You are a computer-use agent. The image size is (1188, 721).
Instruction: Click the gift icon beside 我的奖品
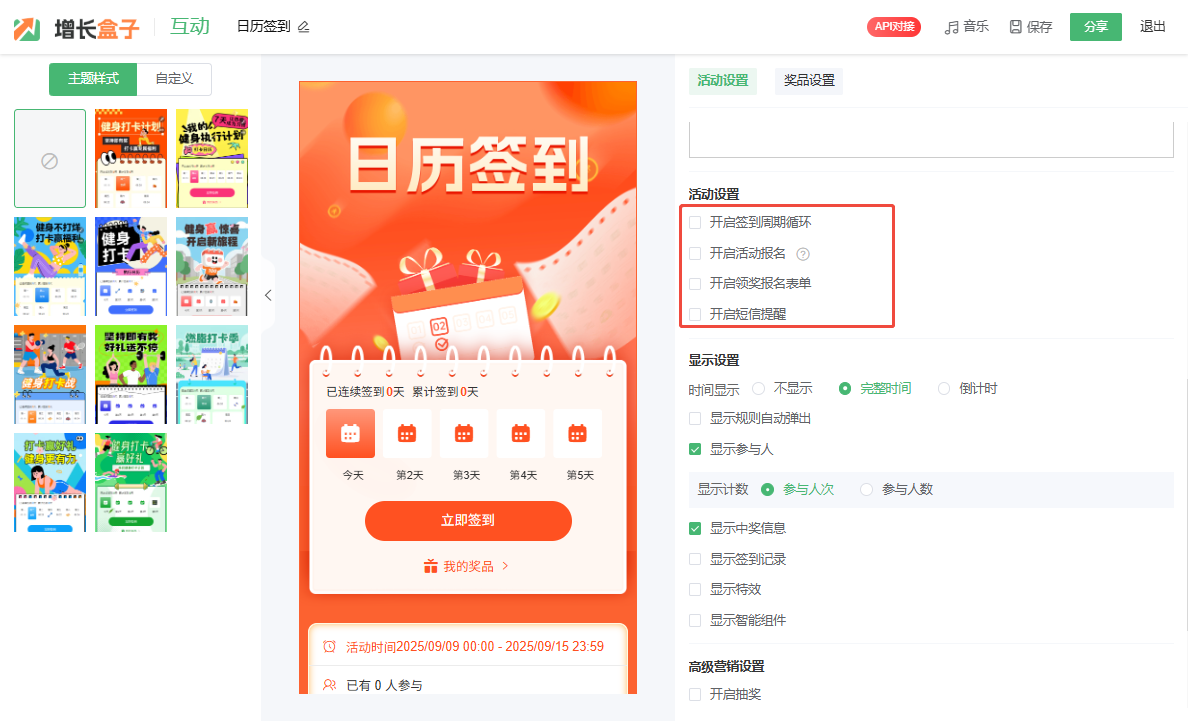(431, 566)
